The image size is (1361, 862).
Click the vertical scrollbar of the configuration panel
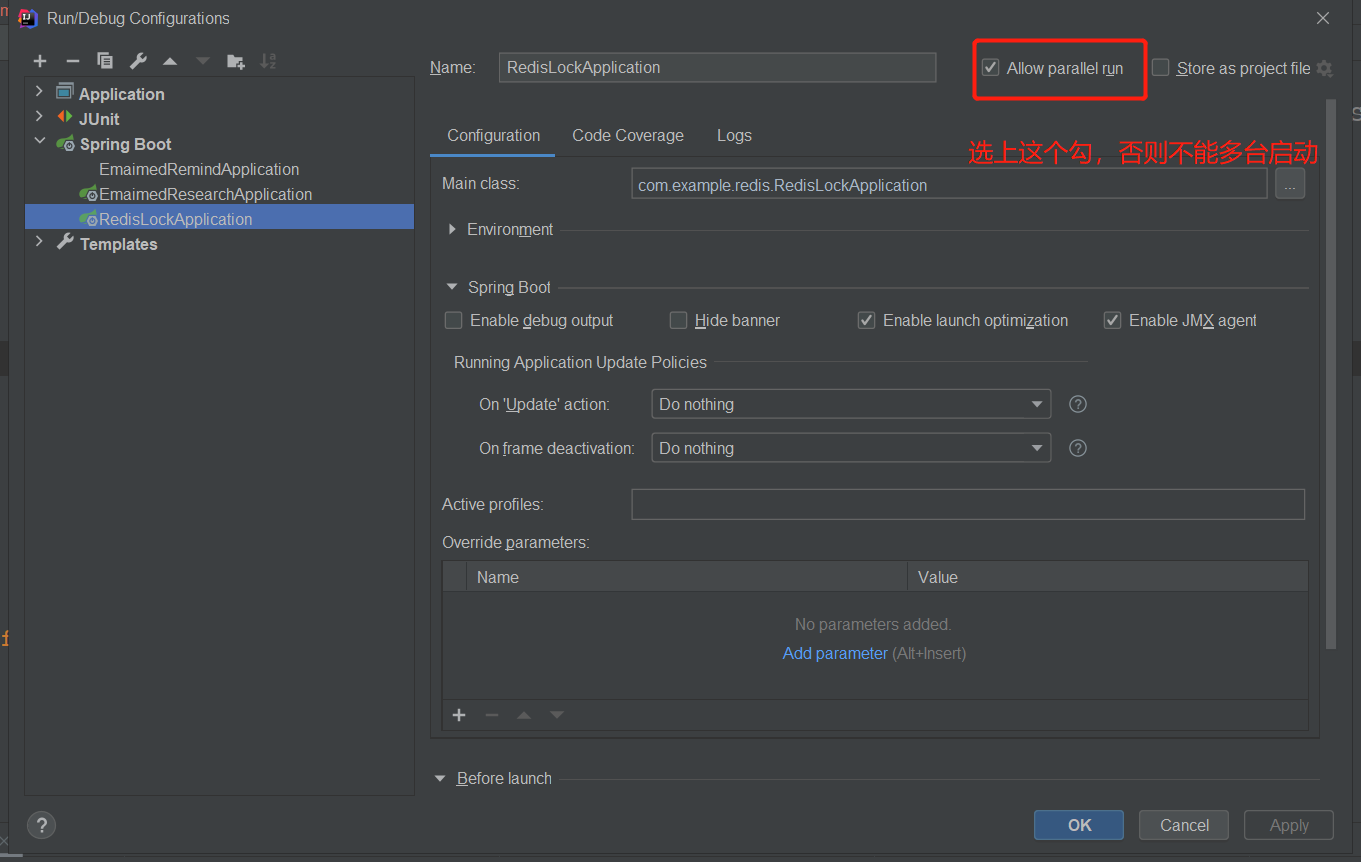(x=1330, y=375)
